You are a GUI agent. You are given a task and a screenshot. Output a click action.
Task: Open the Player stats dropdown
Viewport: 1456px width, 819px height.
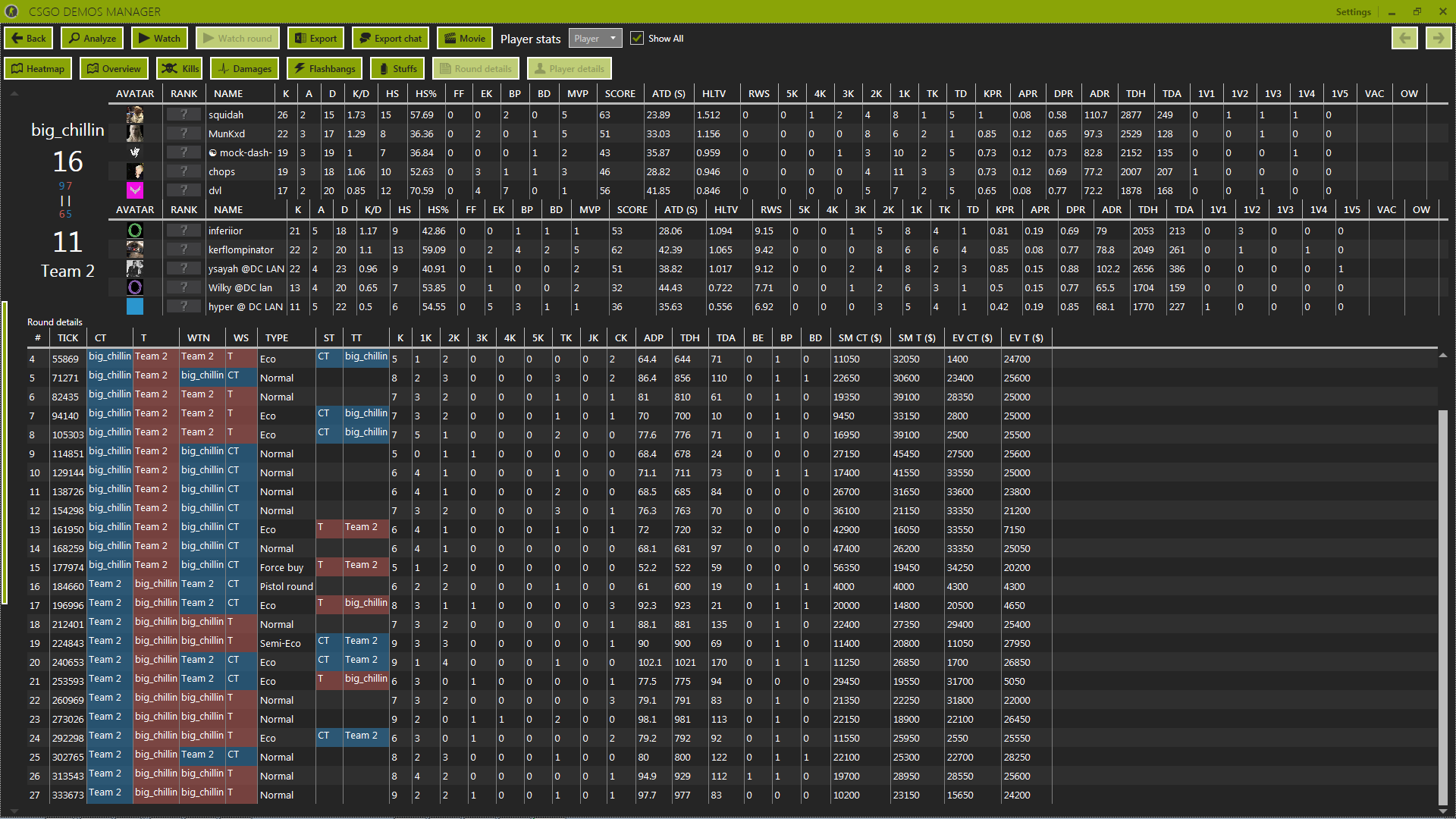pyautogui.click(x=595, y=39)
